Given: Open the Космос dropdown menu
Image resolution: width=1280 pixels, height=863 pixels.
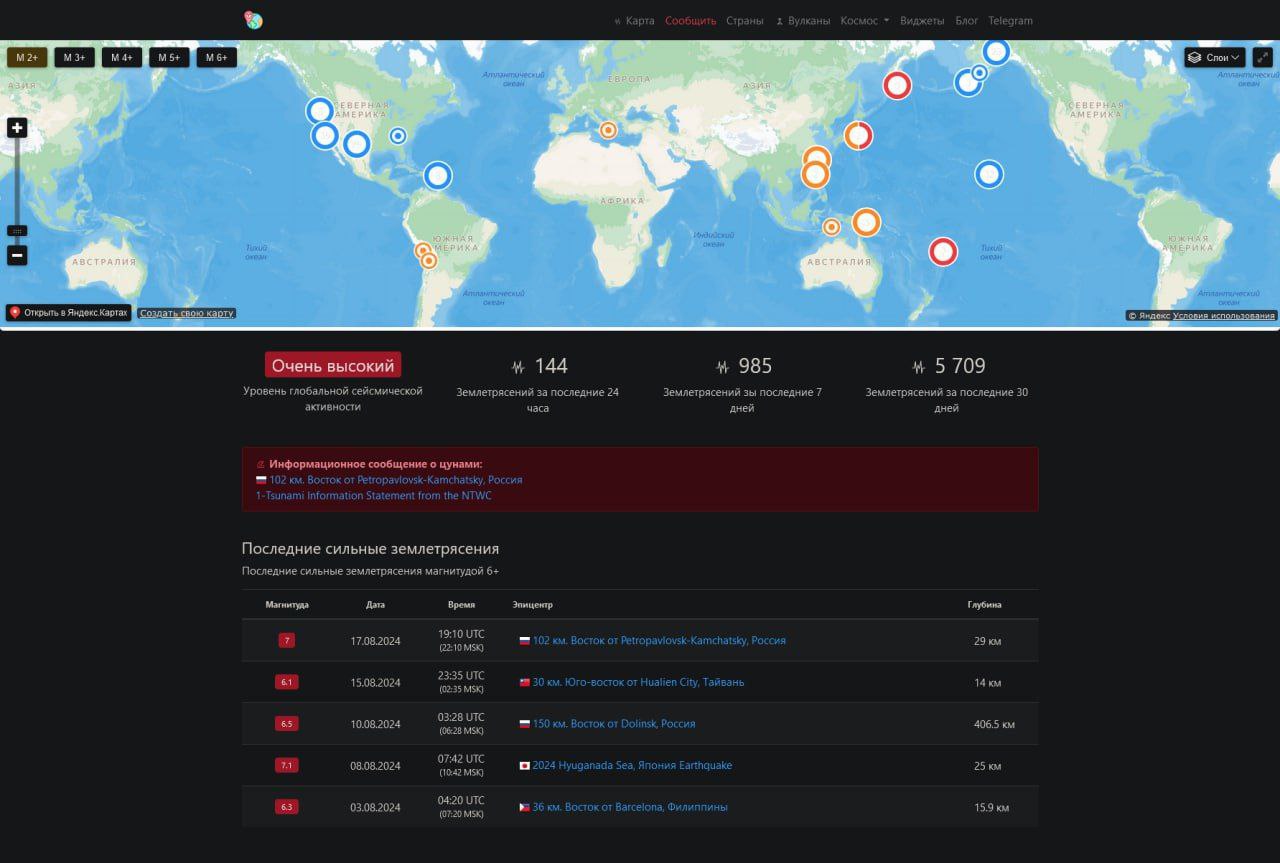Looking at the screenshot, I should tap(864, 21).
